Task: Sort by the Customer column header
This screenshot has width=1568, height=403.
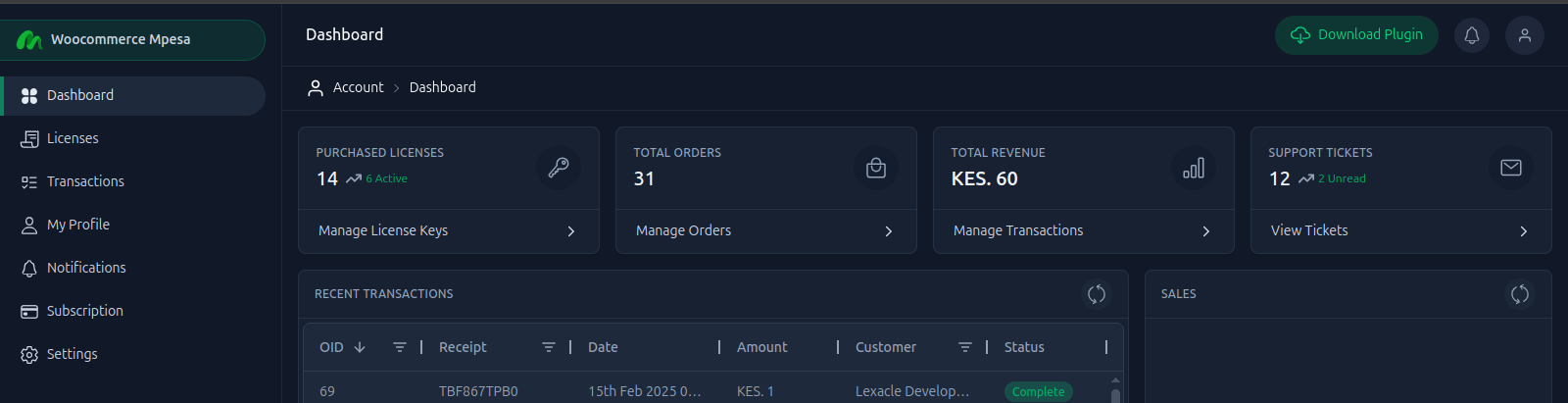Action: coord(886,347)
